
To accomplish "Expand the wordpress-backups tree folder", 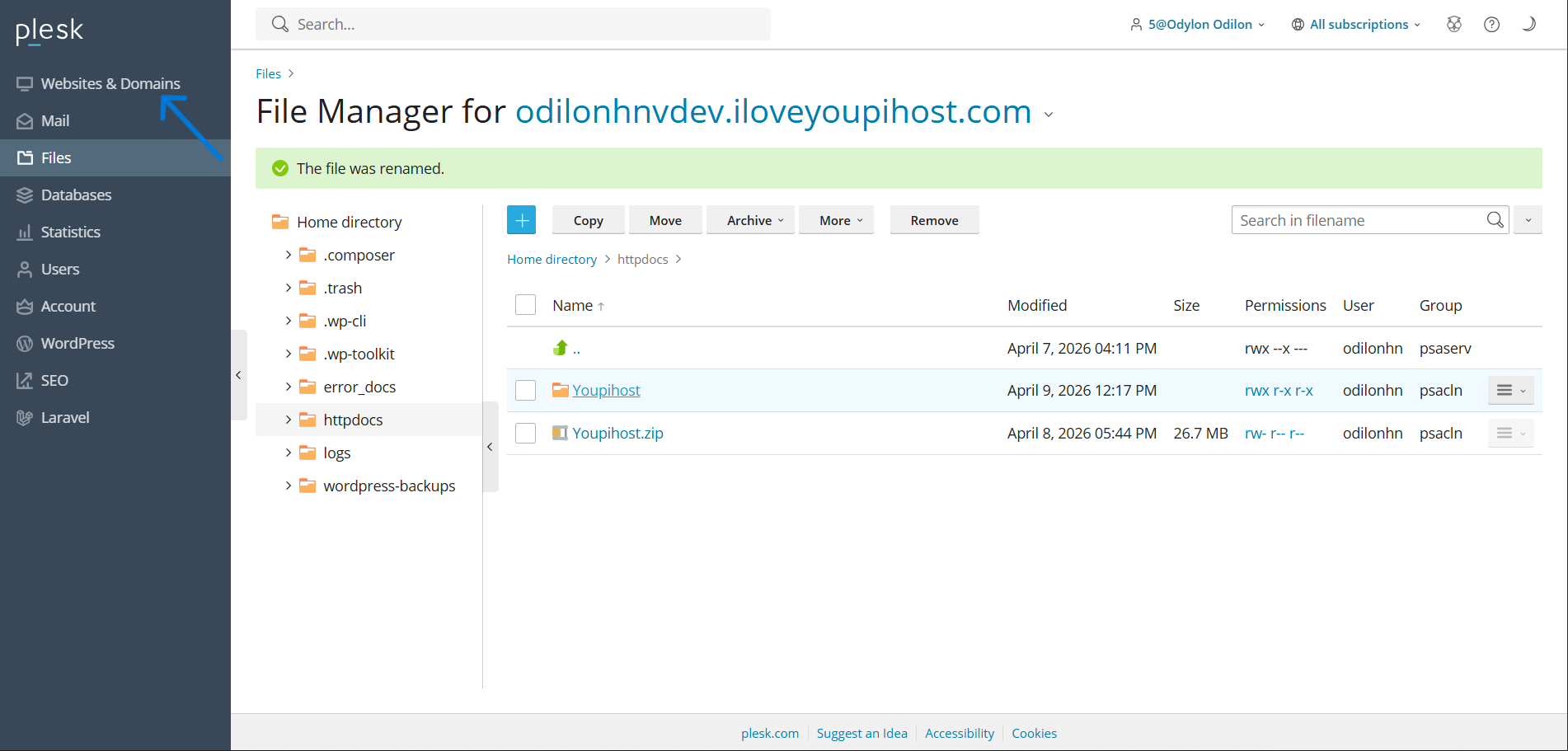I will (288, 486).
